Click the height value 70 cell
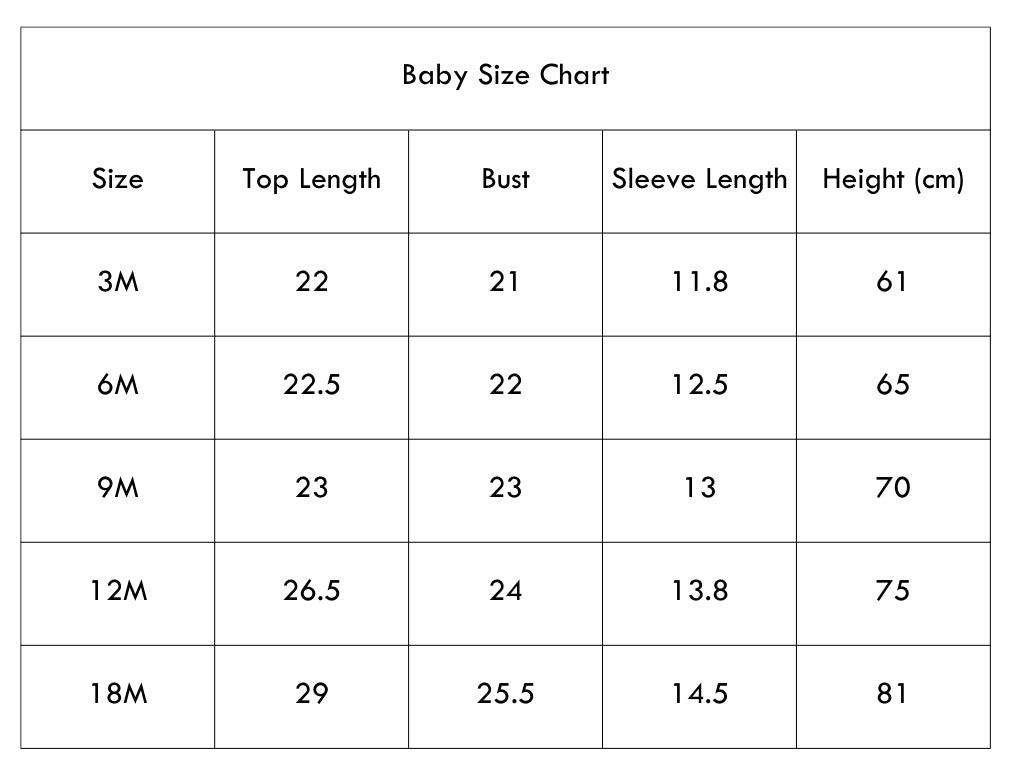 893,487
